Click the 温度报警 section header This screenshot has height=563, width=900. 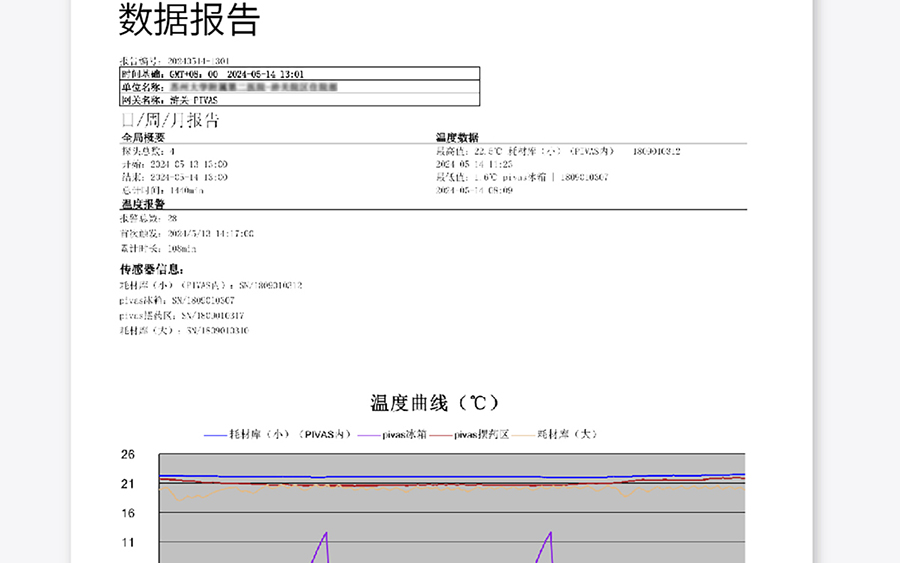point(143,203)
